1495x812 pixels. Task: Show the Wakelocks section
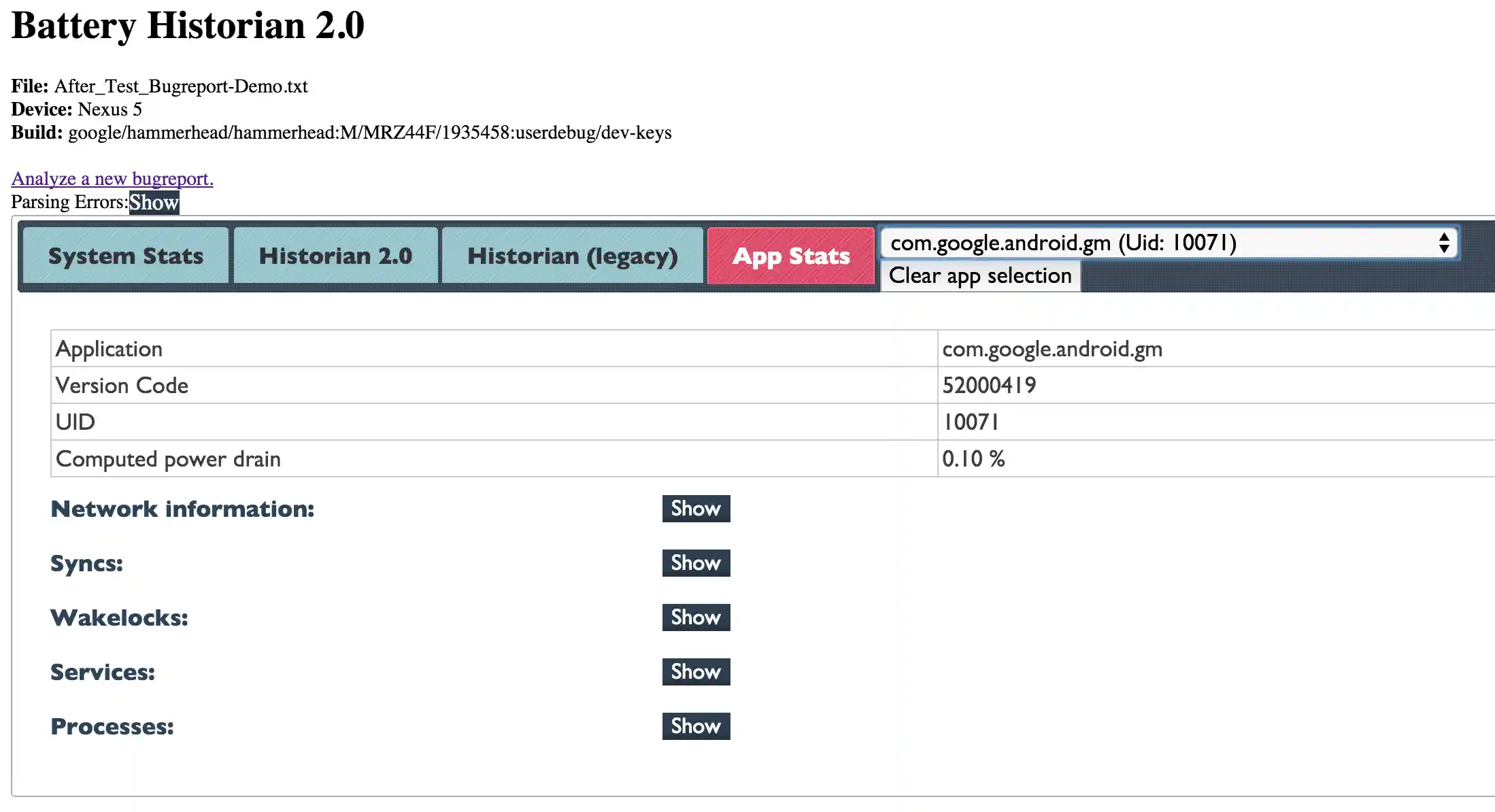pos(696,618)
